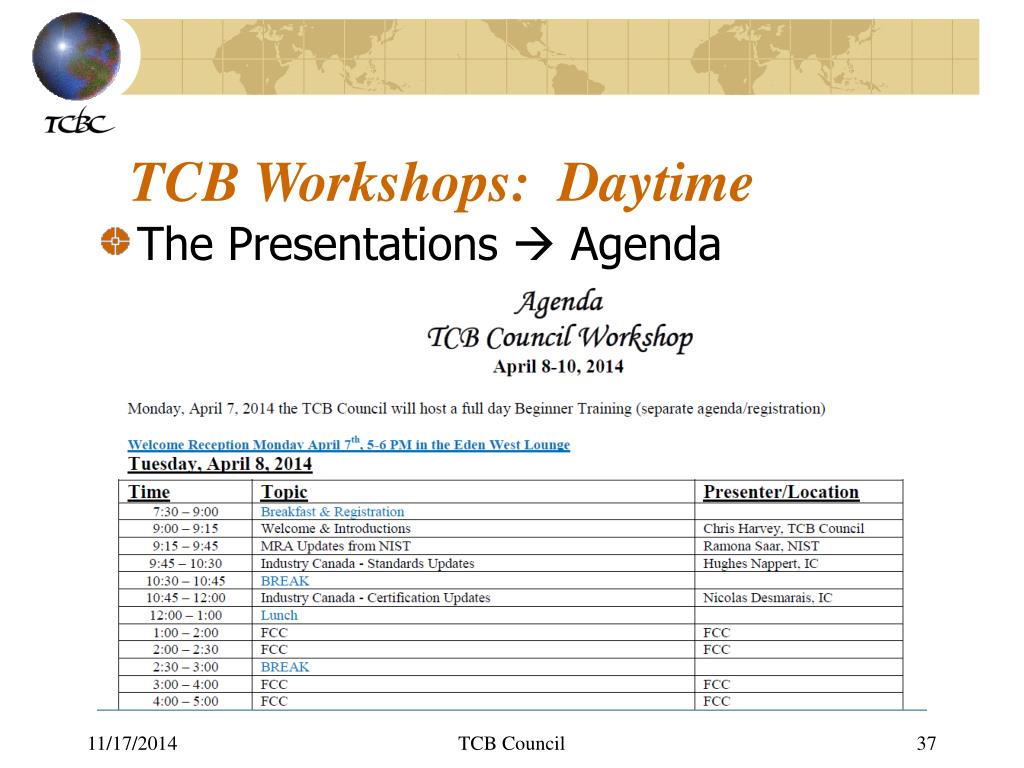Click the '10:45 – 12:00' time cell

click(x=185, y=598)
